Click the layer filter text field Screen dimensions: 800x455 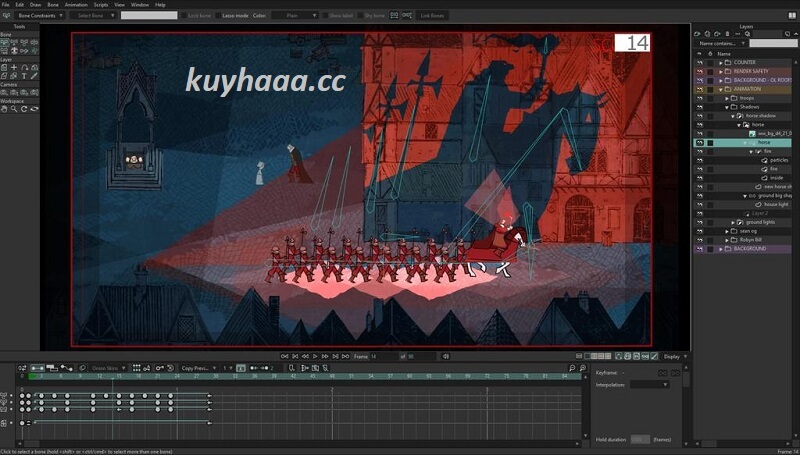(773, 44)
